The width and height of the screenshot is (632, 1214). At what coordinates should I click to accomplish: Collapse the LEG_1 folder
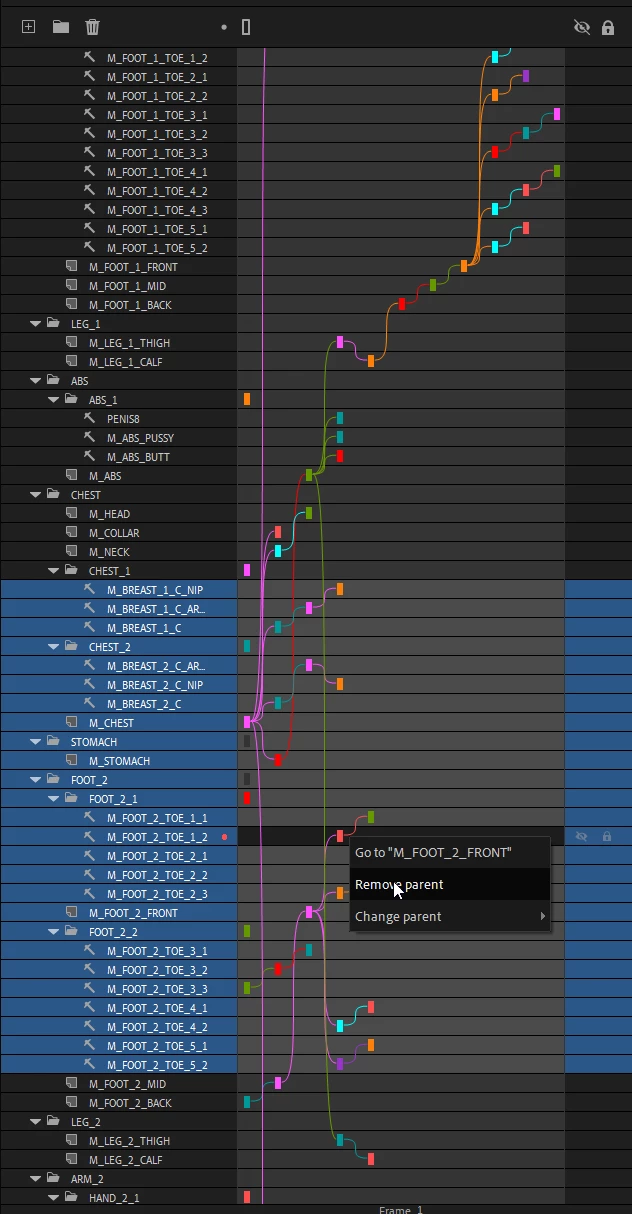click(36, 324)
